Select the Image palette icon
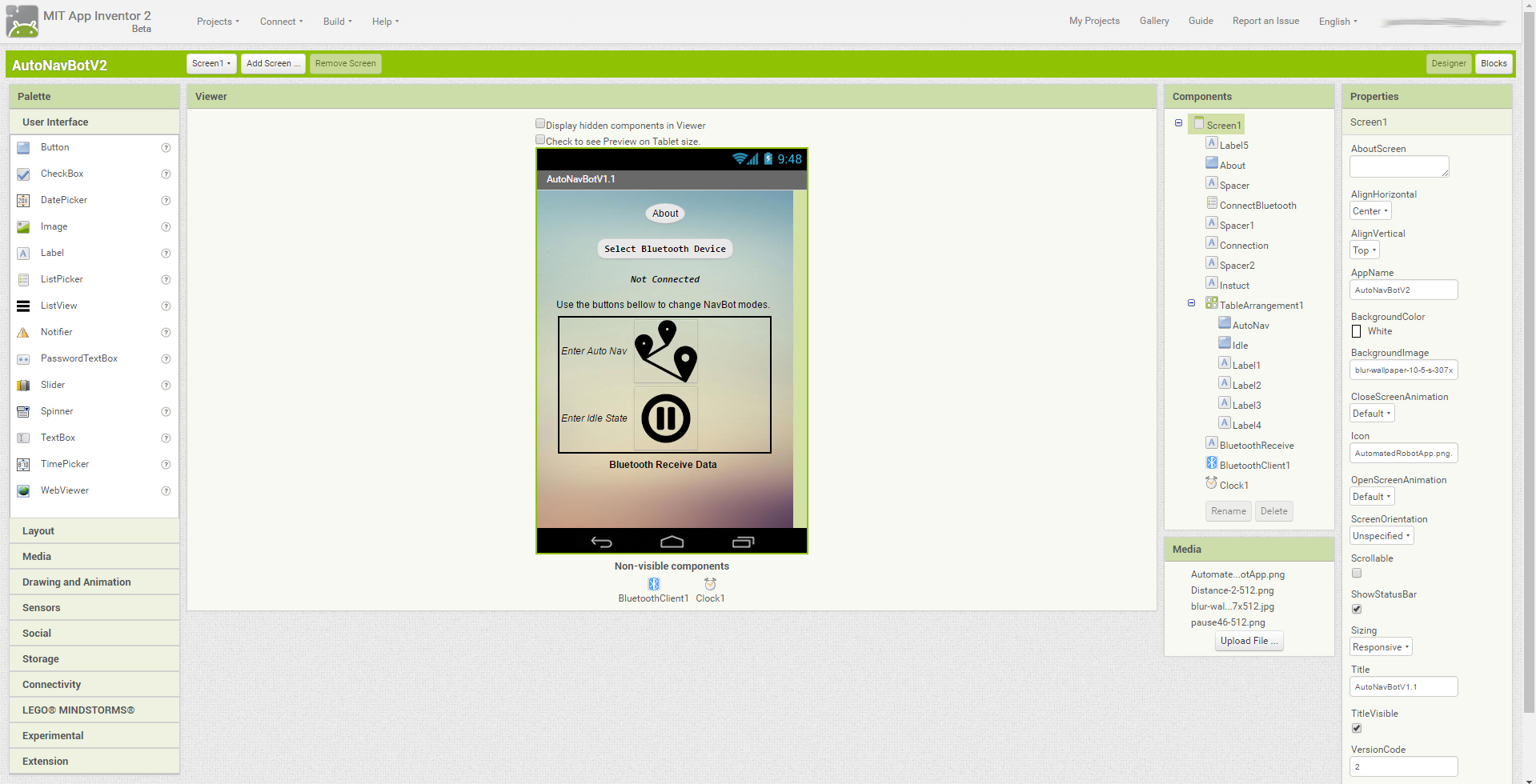 pyautogui.click(x=23, y=227)
